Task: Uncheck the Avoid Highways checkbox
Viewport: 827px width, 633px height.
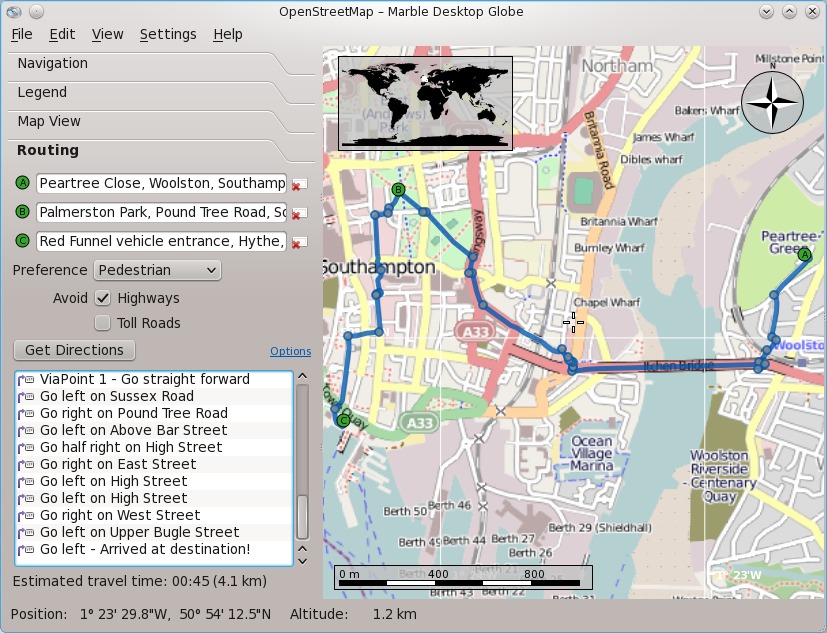Action: (x=102, y=298)
